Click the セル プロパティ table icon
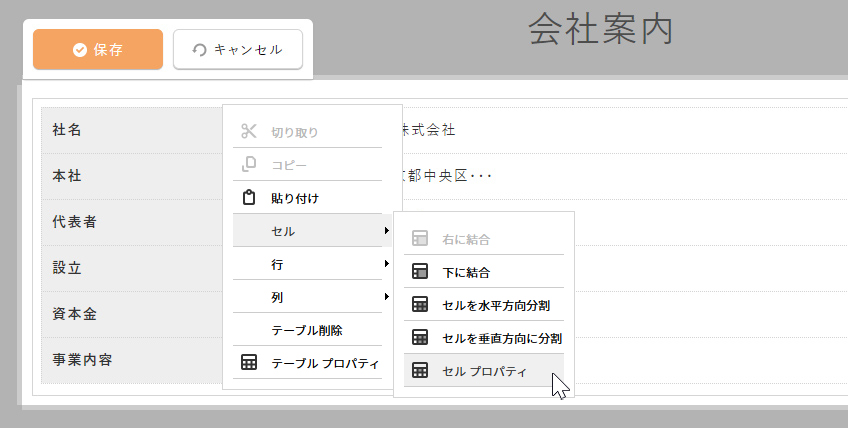 click(x=420, y=371)
